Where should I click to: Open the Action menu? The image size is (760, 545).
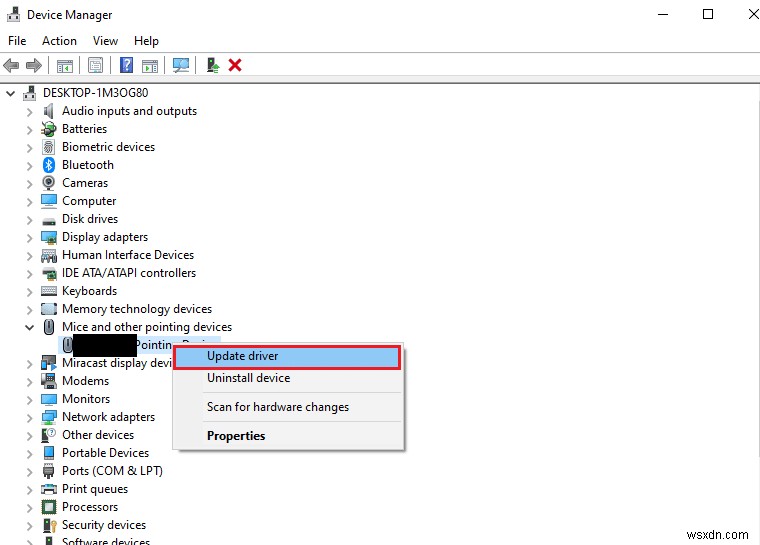pyautogui.click(x=59, y=41)
